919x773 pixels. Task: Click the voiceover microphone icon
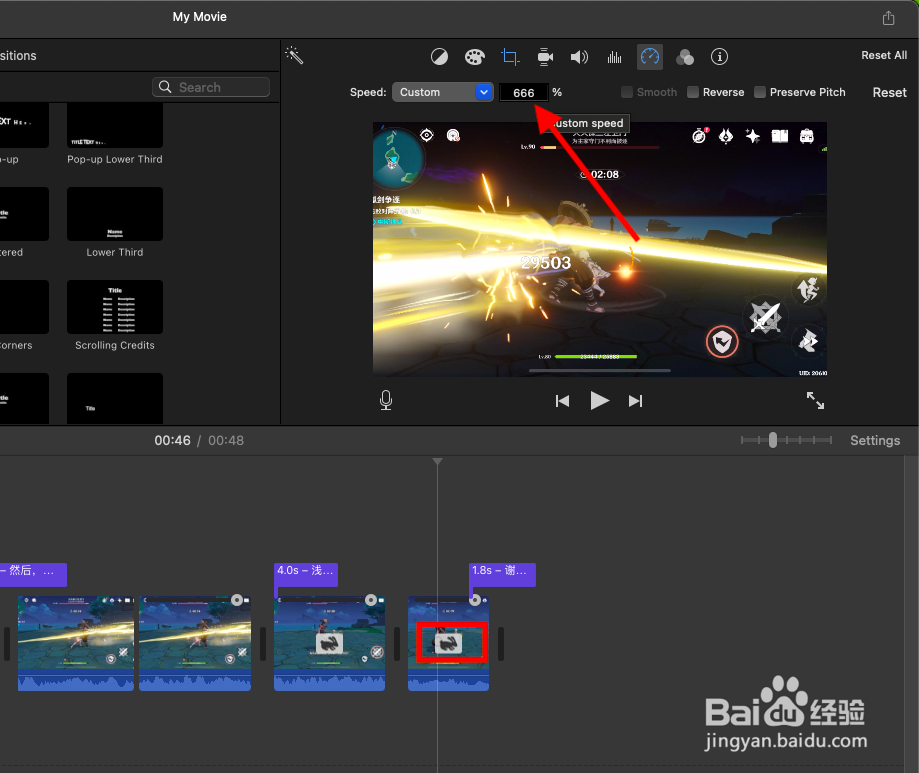[x=386, y=400]
